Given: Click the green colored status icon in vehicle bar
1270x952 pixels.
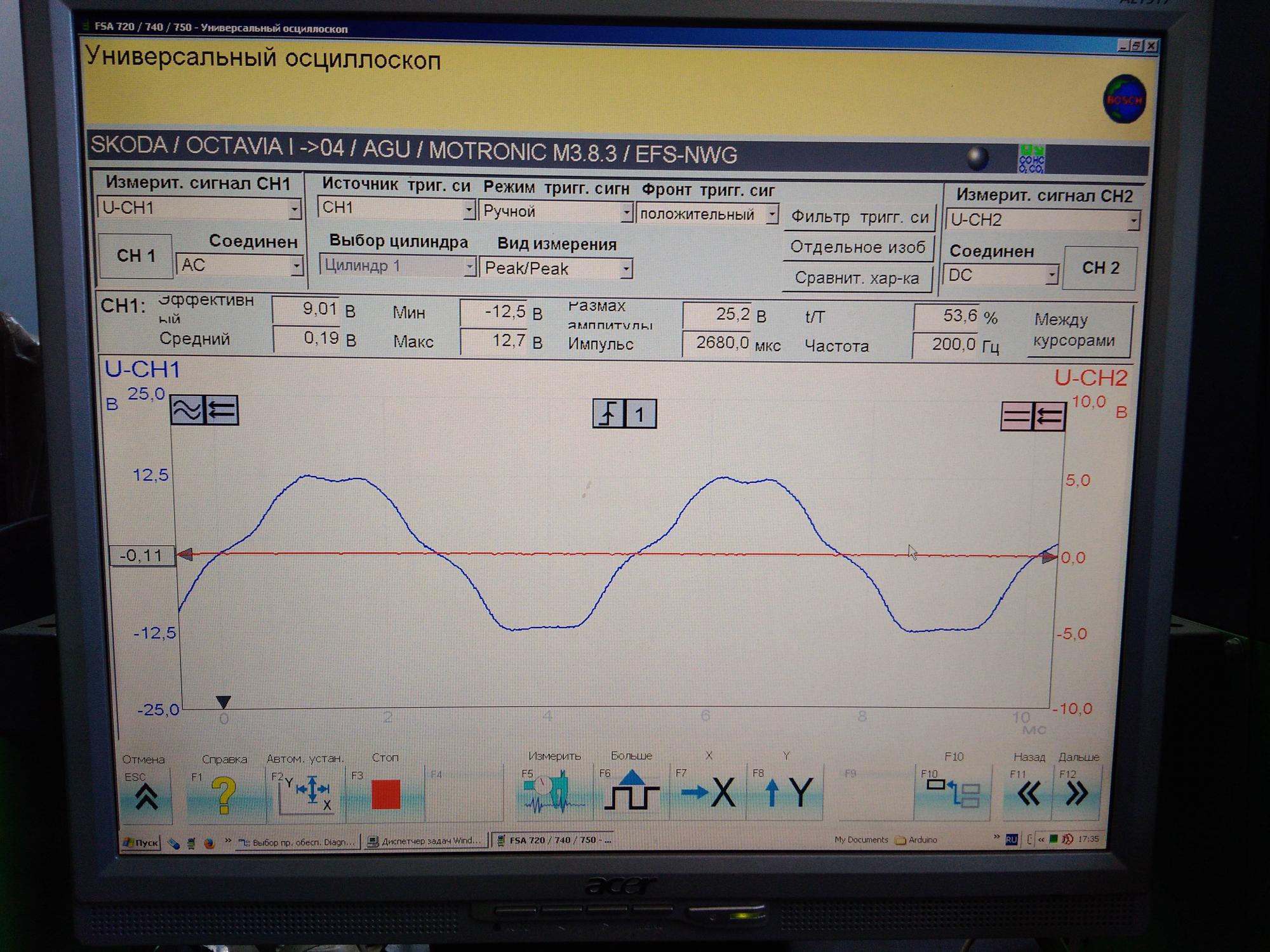Looking at the screenshot, I should coord(1031,158).
